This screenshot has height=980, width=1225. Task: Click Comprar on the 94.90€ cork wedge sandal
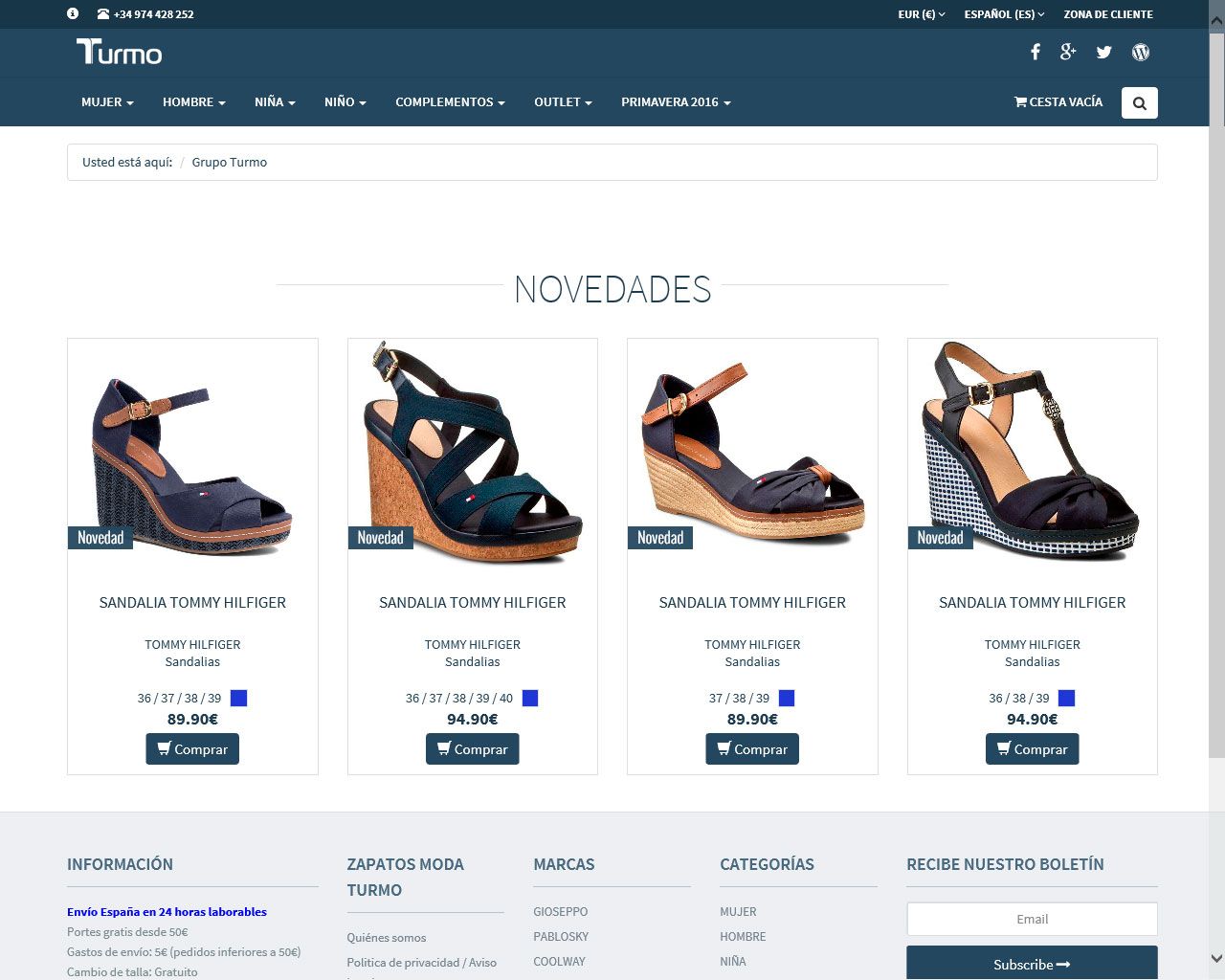click(472, 748)
